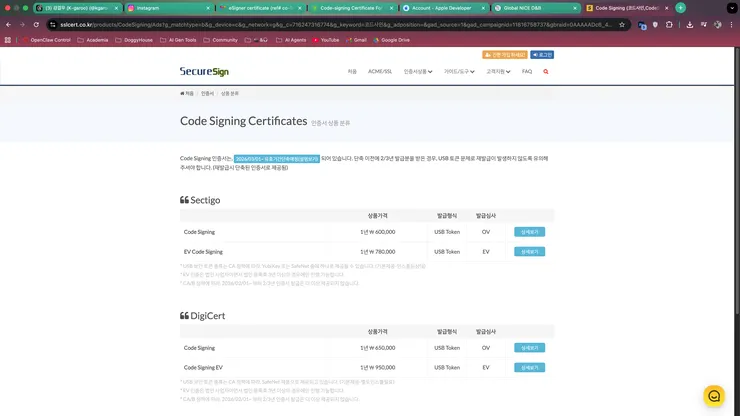The height and width of the screenshot is (416, 740).
Task: Open a new browser tab
Action: pos(681,7)
